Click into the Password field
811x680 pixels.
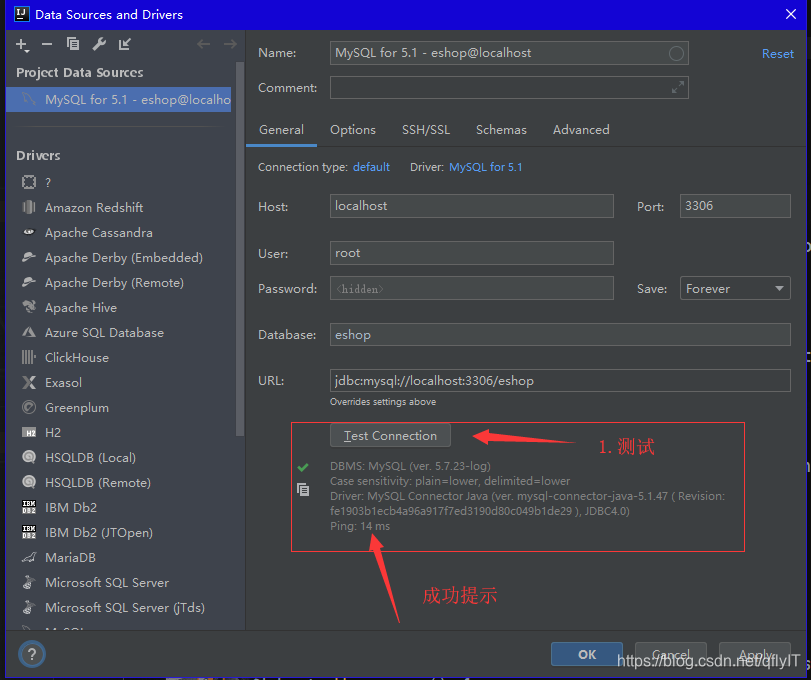point(472,288)
